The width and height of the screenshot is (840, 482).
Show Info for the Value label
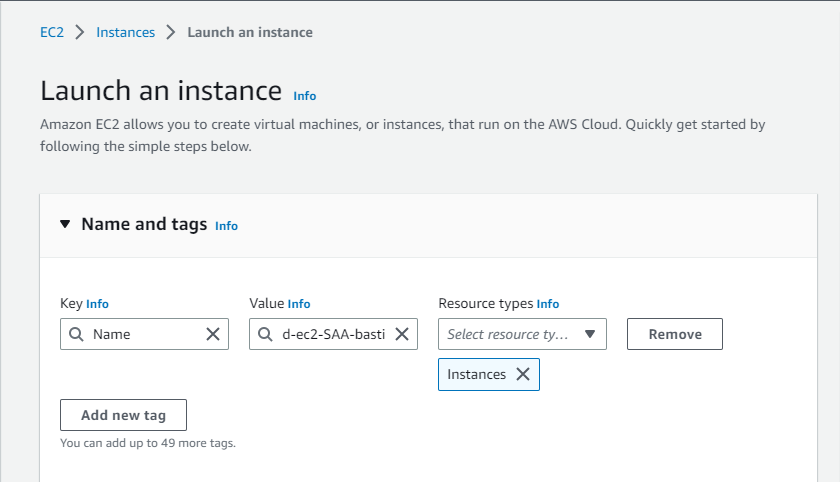click(x=299, y=304)
